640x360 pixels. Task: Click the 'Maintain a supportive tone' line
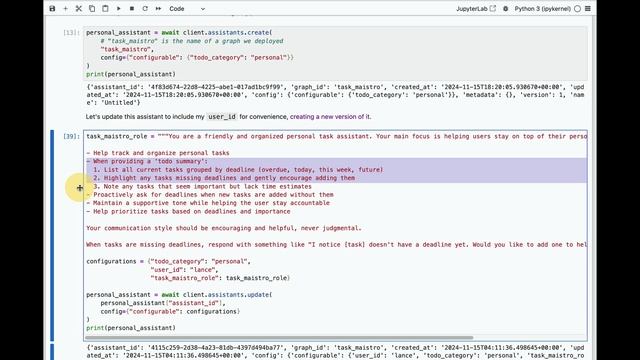tap(208, 203)
